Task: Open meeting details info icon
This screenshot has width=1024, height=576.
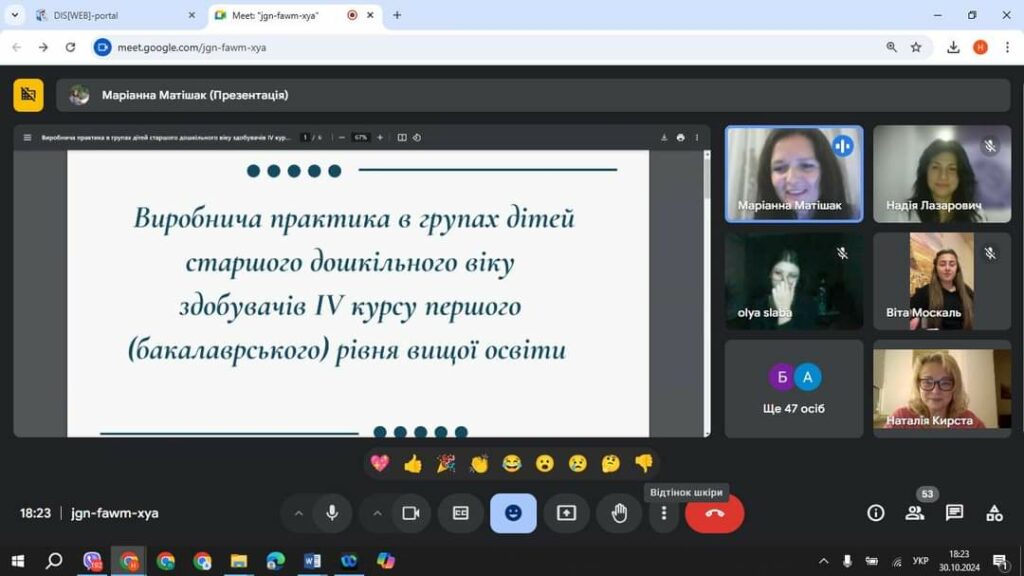Action: pyautogui.click(x=876, y=513)
